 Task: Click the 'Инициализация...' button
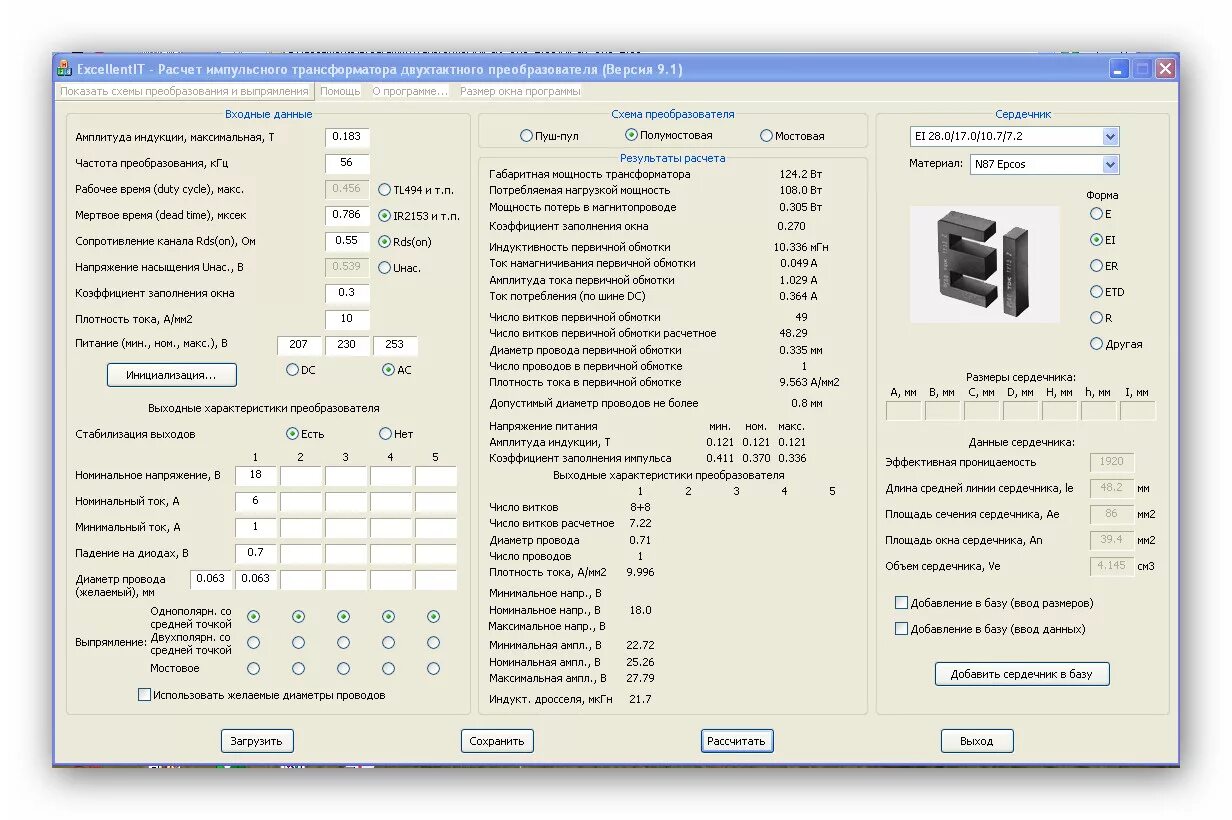click(x=172, y=375)
